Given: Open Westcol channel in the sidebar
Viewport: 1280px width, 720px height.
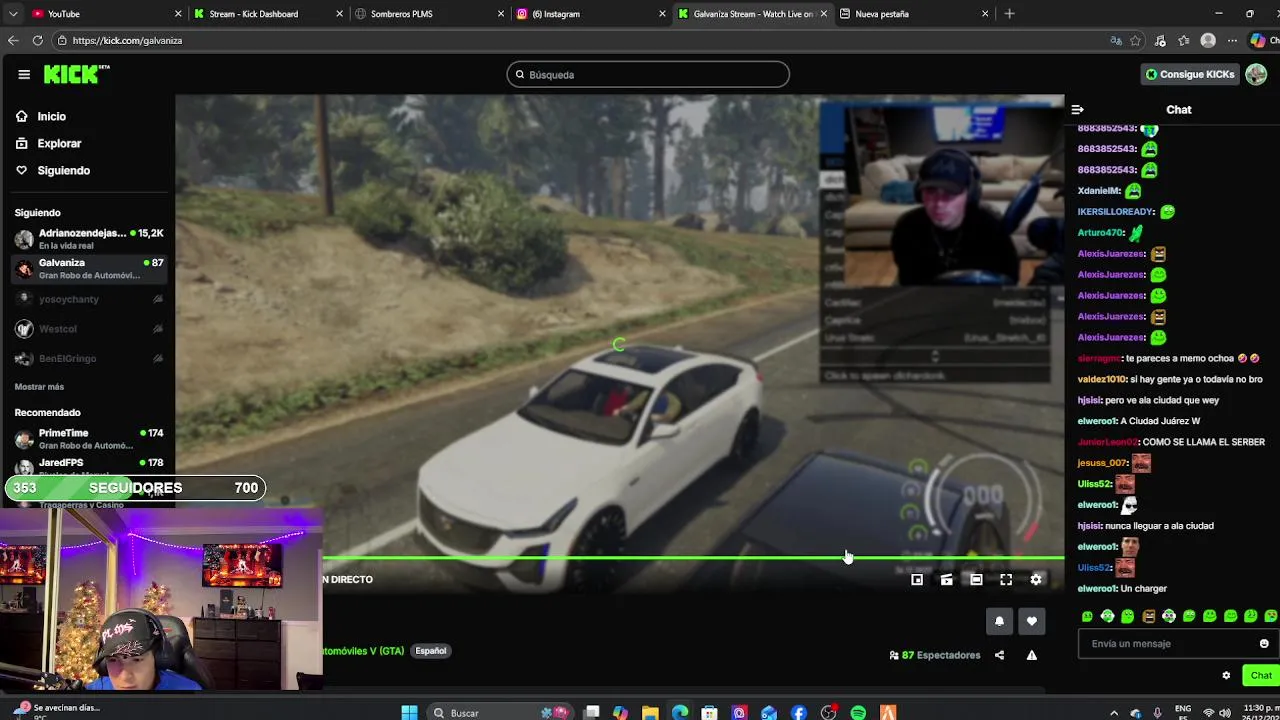Looking at the screenshot, I should pyautogui.click(x=88, y=329).
